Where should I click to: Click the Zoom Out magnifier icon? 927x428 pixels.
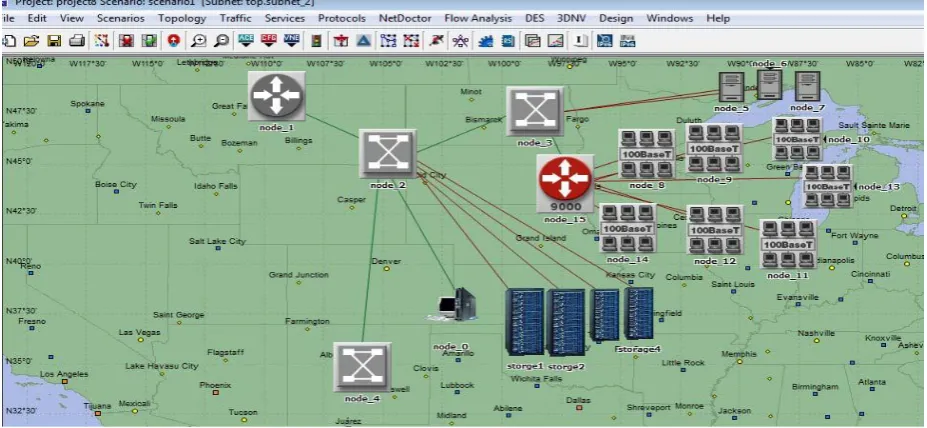[222, 41]
